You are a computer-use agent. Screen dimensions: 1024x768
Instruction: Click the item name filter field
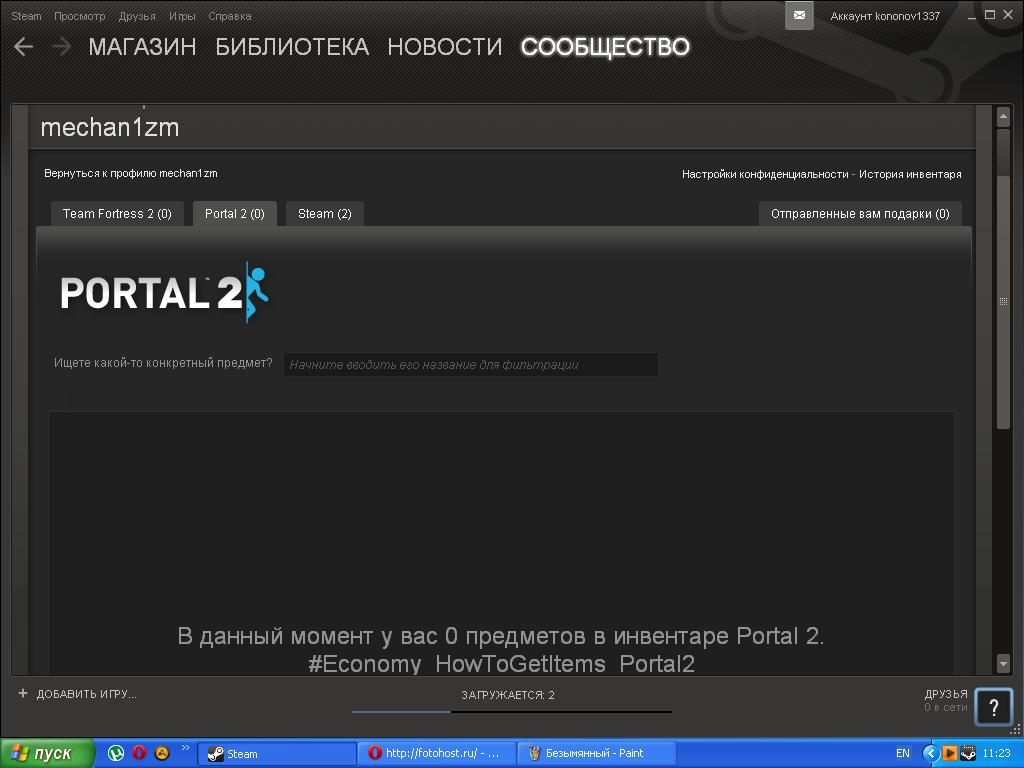(x=470, y=365)
